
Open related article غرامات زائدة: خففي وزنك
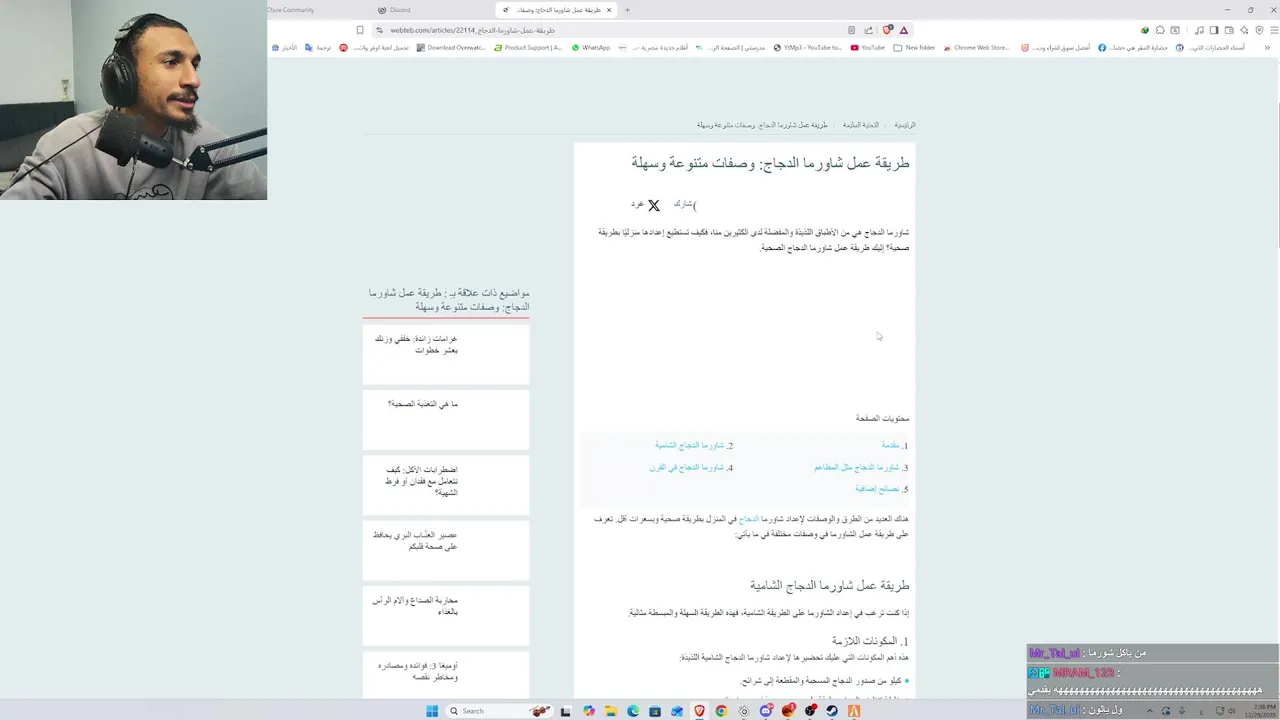point(446,354)
